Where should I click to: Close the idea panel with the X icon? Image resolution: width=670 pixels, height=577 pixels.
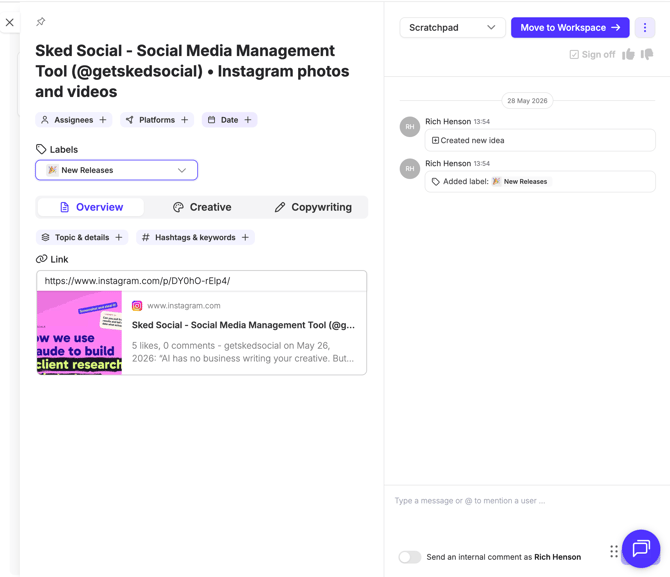click(9, 22)
